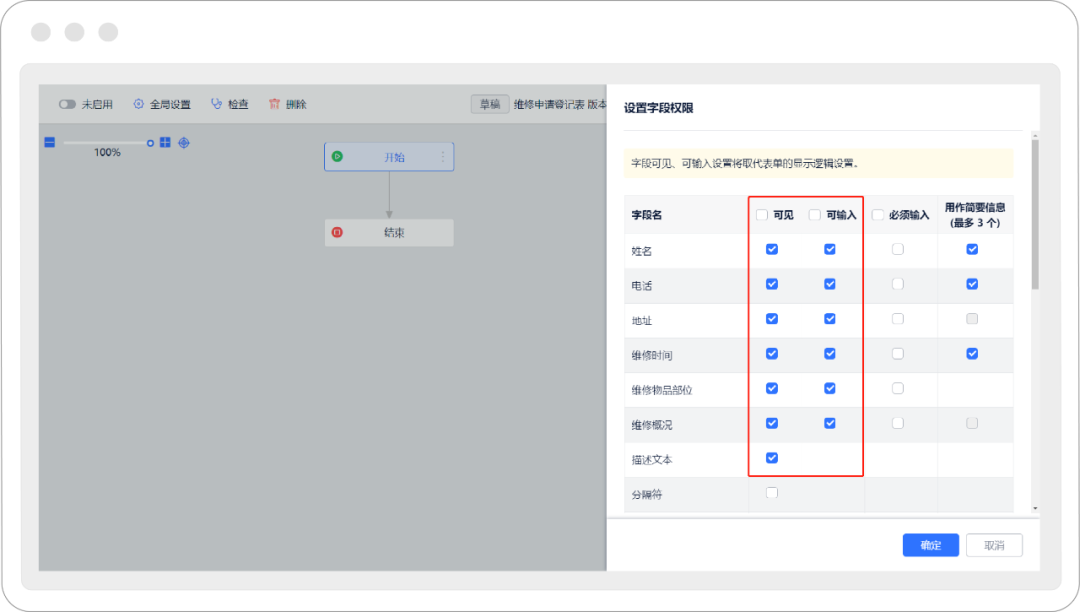Screen dimensions: 1080x612
Task: Click the zoom in plus icon
Action: (x=166, y=143)
